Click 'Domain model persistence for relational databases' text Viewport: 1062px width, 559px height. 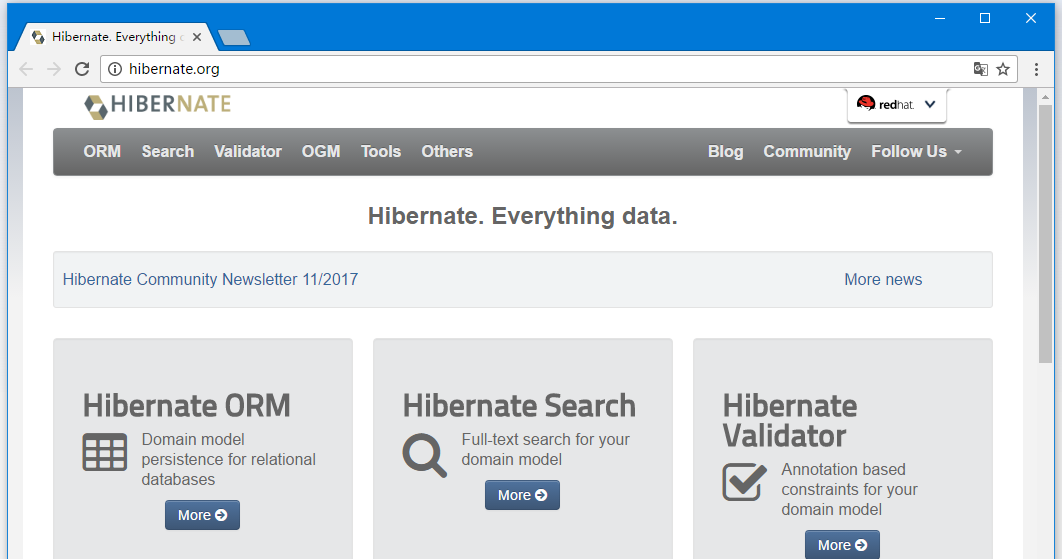click(x=229, y=459)
